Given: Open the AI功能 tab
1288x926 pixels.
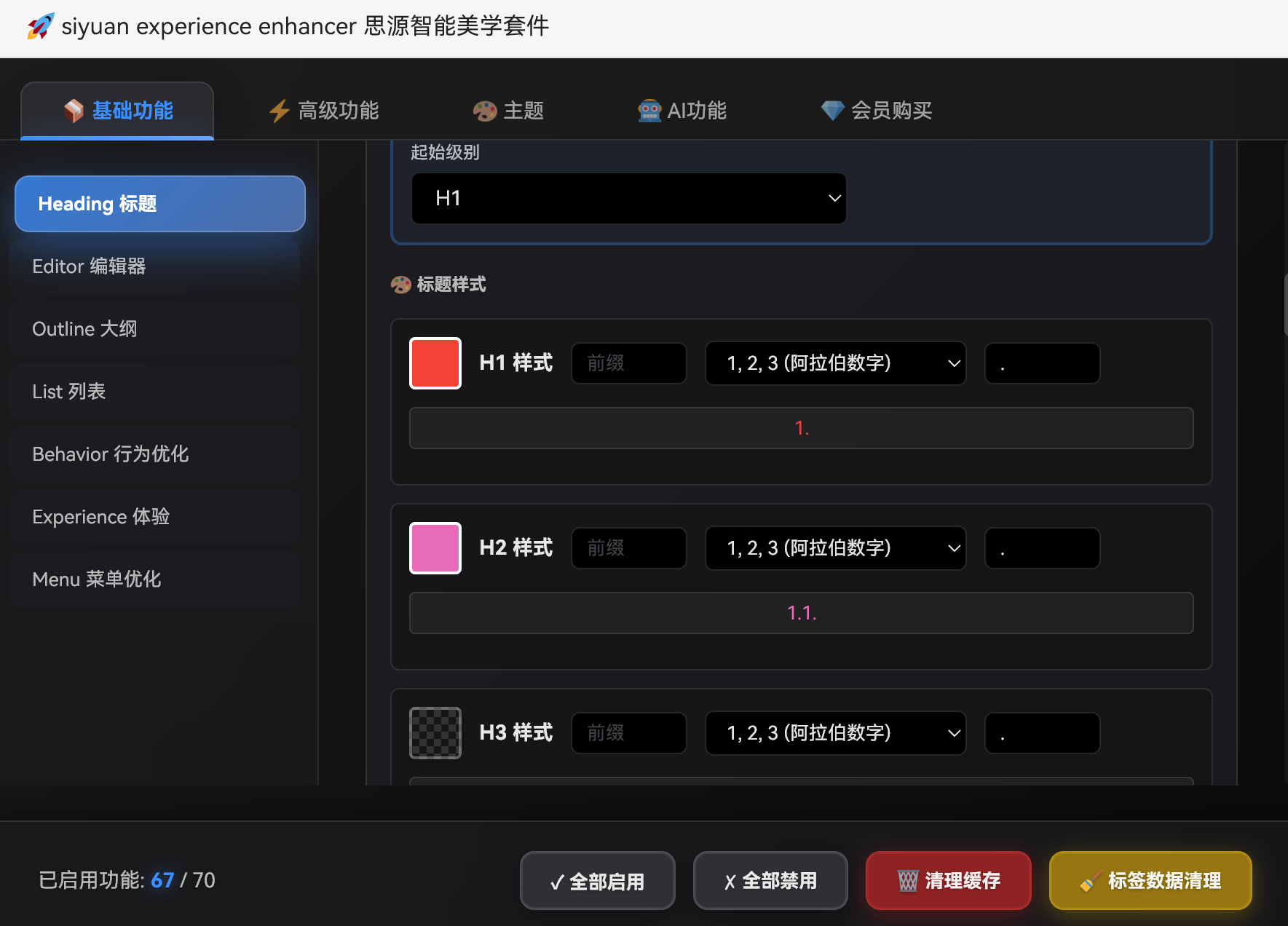Looking at the screenshot, I should tap(682, 111).
